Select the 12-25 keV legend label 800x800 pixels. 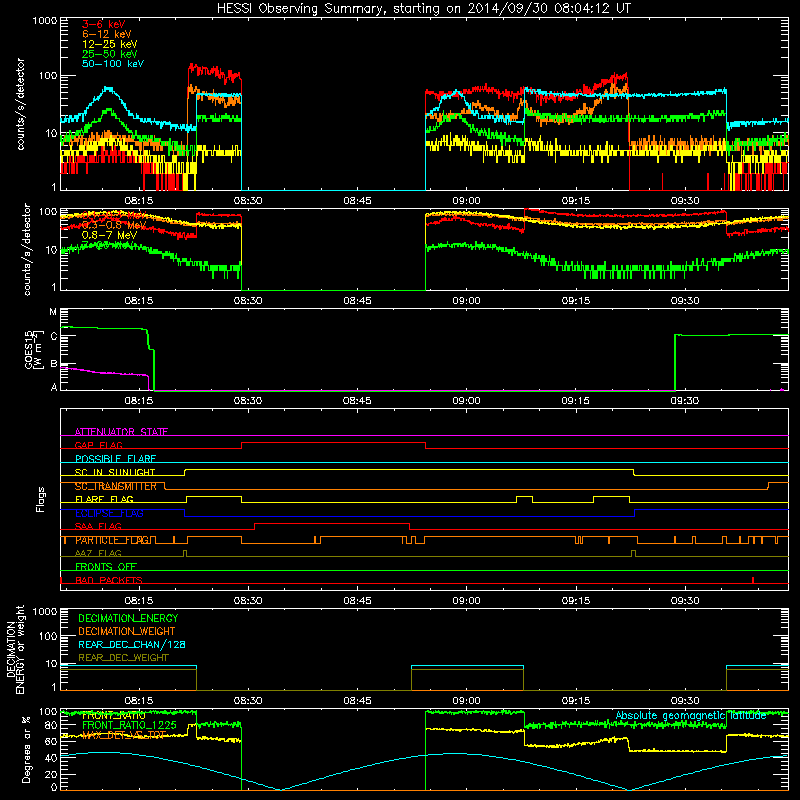(110, 44)
